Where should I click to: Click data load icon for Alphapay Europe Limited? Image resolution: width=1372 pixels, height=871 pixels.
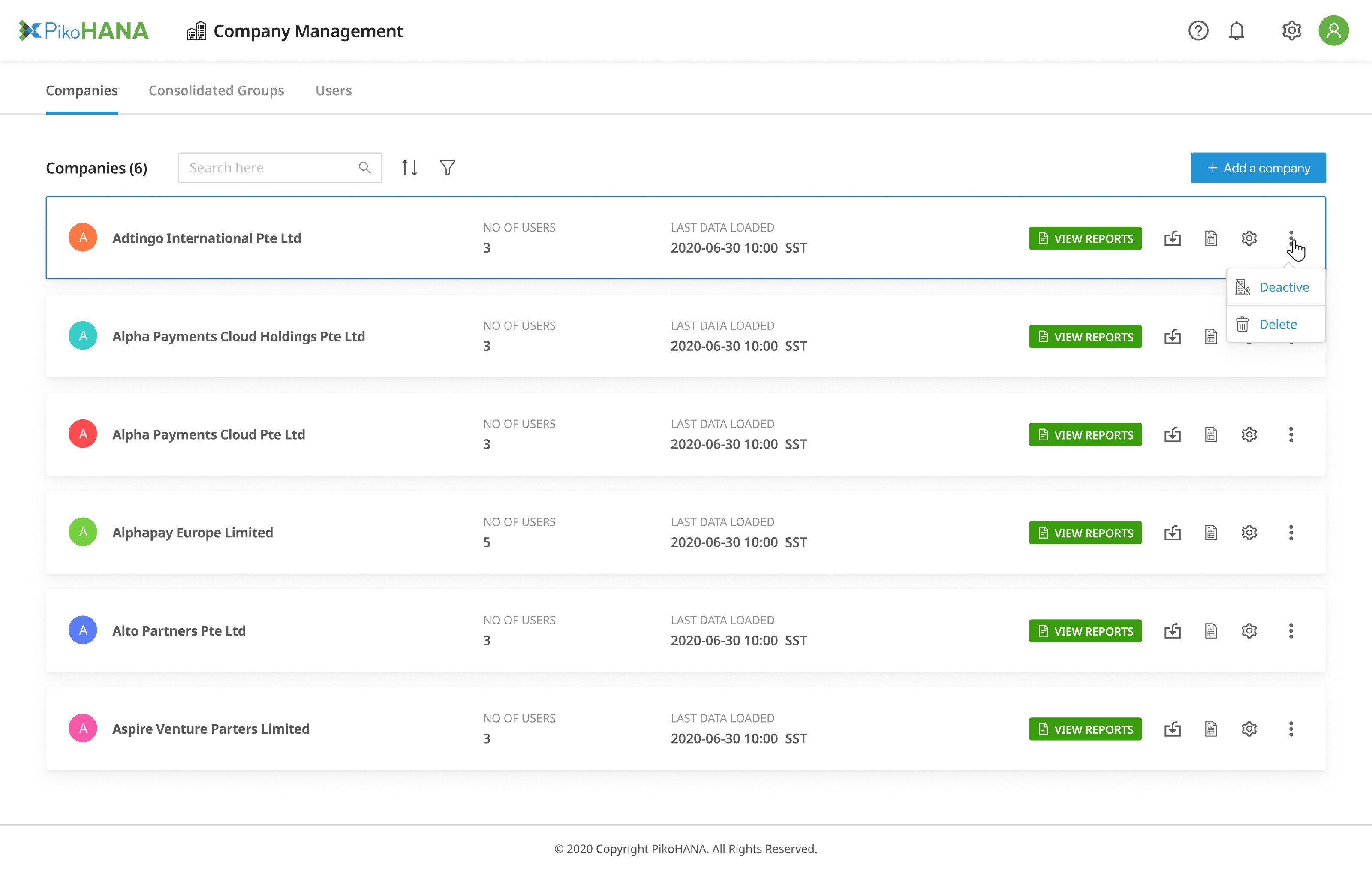coord(1173,532)
